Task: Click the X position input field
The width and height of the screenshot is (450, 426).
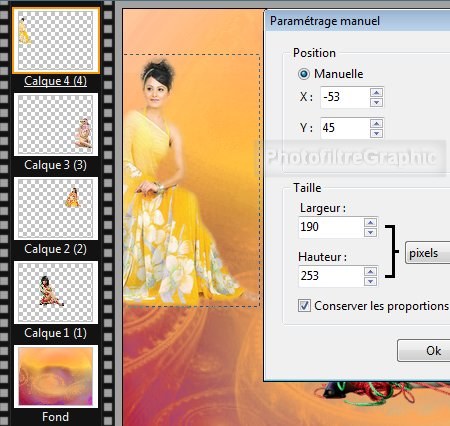Action: tap(345, 97)
